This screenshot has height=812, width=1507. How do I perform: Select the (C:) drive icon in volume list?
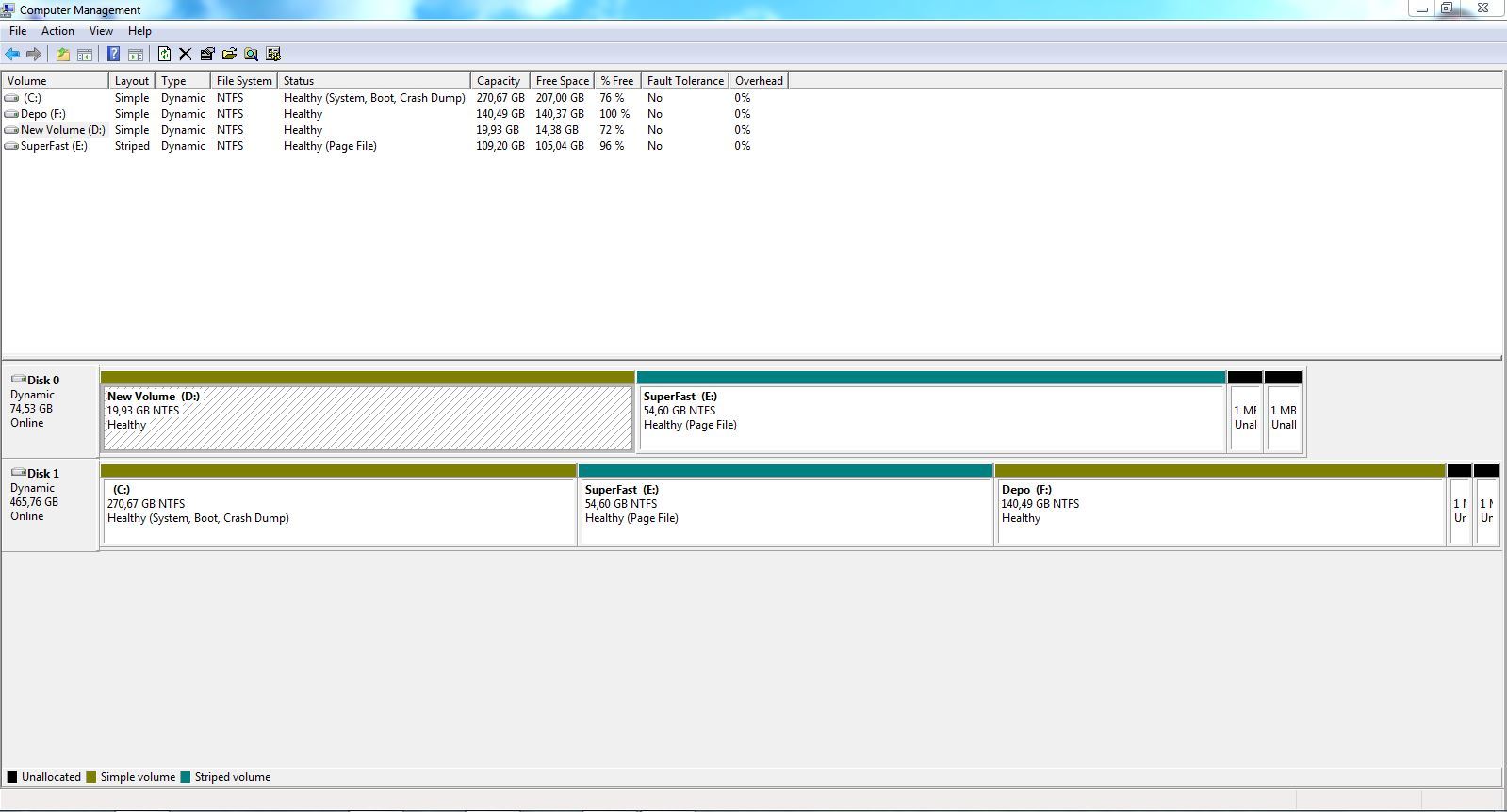point(11,98)
